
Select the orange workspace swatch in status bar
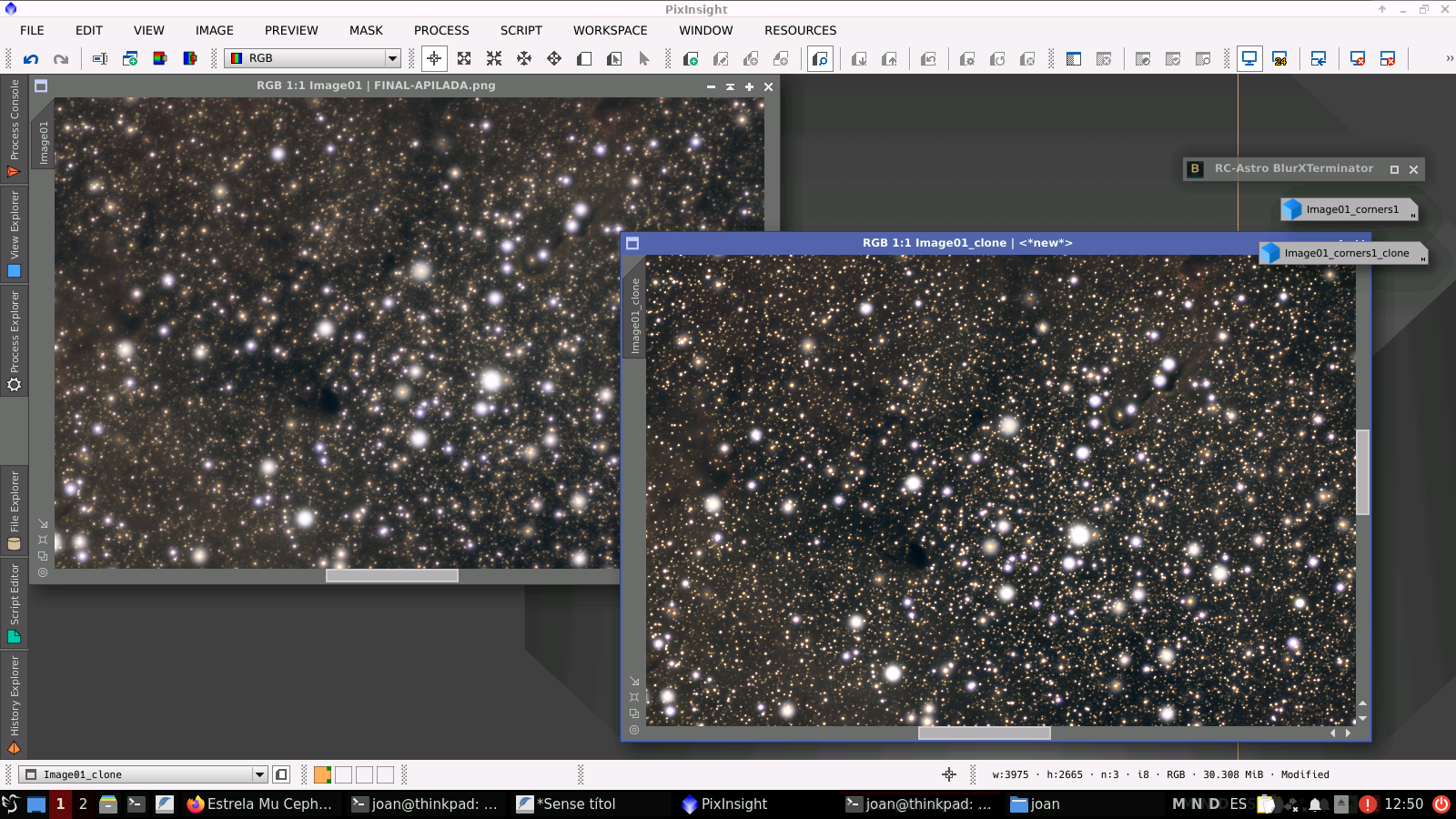click(322, 774)
